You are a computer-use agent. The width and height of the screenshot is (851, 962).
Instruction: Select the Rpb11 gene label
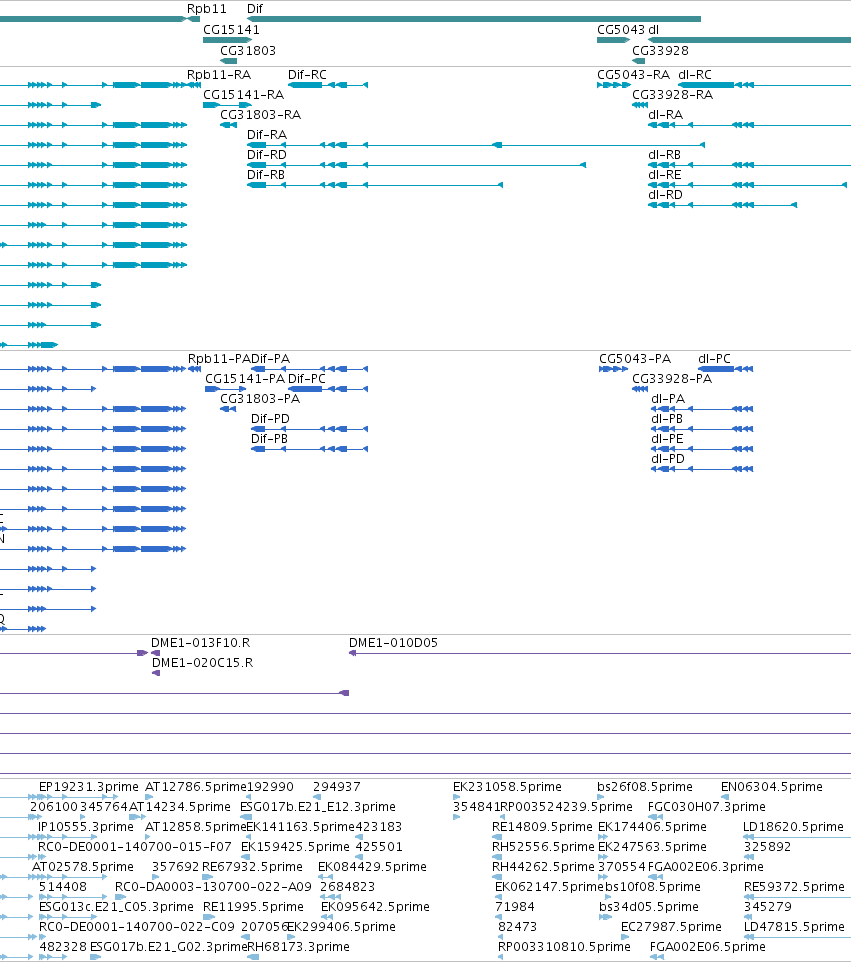point(207,9)
